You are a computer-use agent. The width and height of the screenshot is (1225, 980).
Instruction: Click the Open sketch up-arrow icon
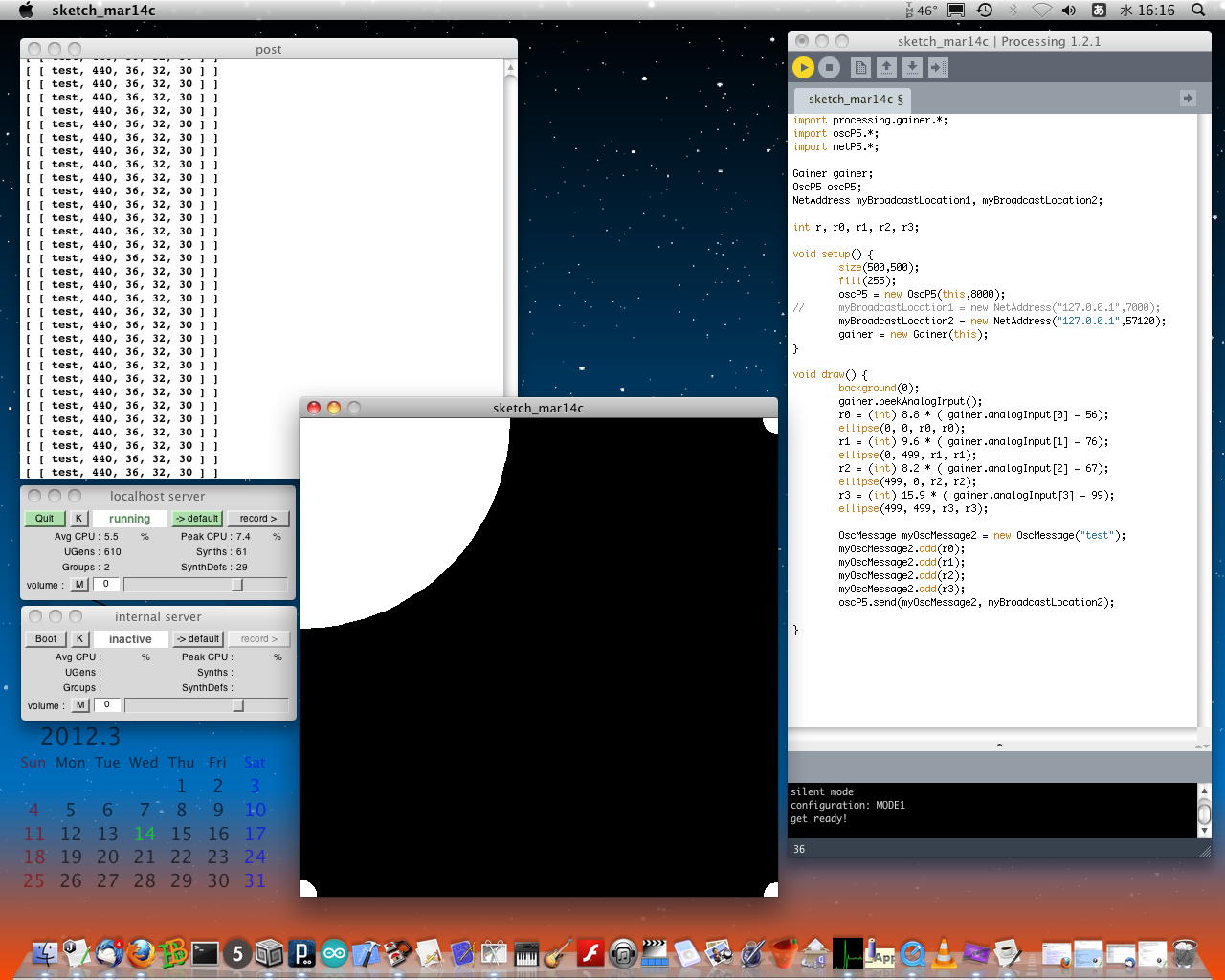point(886,67)
